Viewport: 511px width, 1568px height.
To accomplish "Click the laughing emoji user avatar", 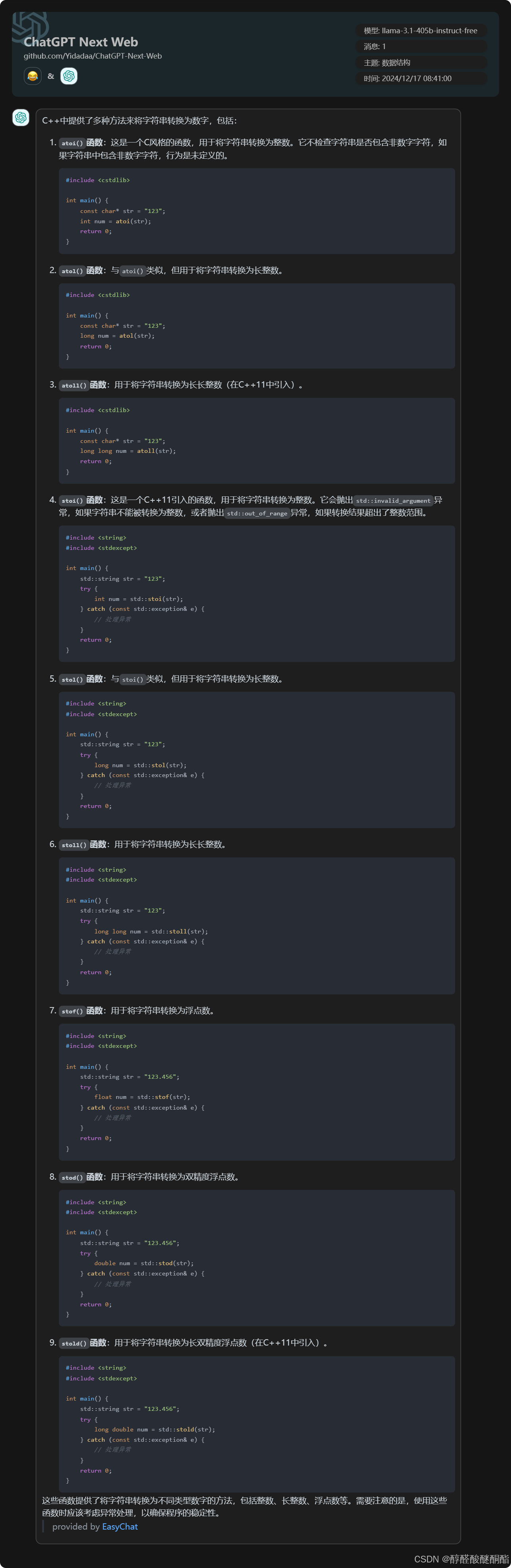I will click(x=32, y=76).
